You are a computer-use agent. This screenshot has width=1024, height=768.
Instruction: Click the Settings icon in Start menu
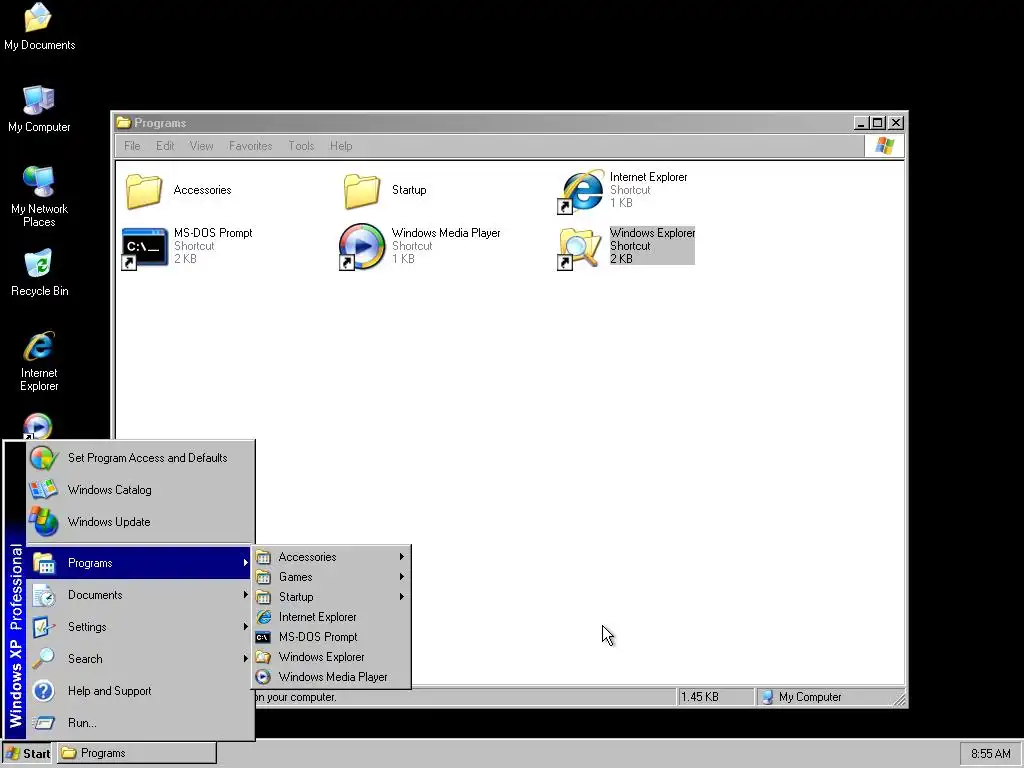(44, 627)
